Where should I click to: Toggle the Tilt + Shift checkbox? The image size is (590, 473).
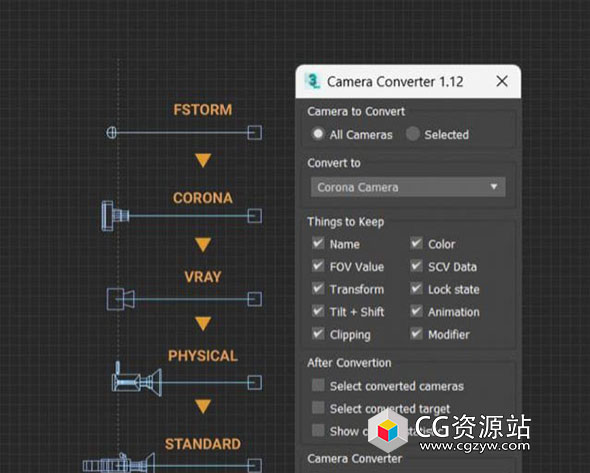(x=318, y=311)
